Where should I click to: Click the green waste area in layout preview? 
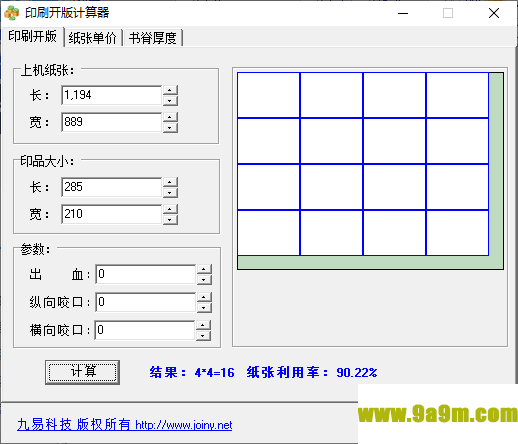(x=496, y=167)
